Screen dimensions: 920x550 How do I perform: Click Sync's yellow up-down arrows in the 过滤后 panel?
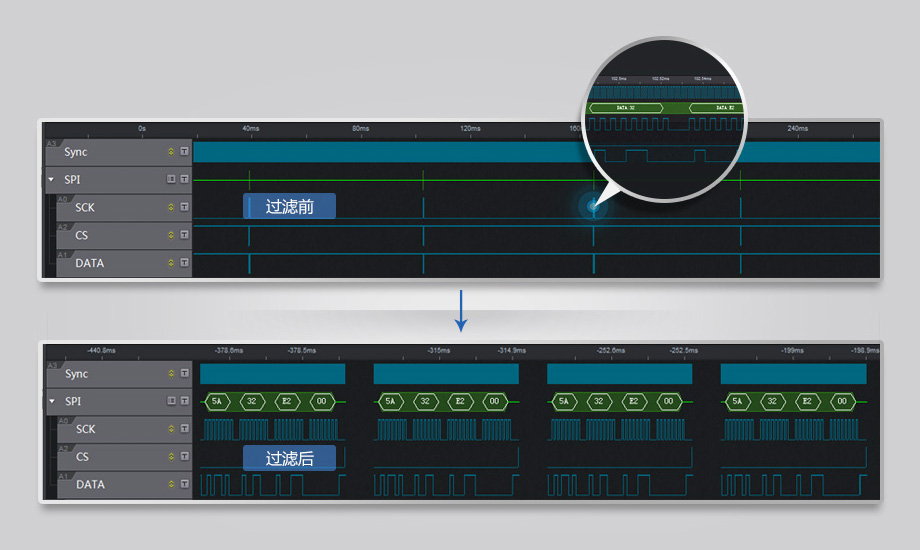pos(171,373)
